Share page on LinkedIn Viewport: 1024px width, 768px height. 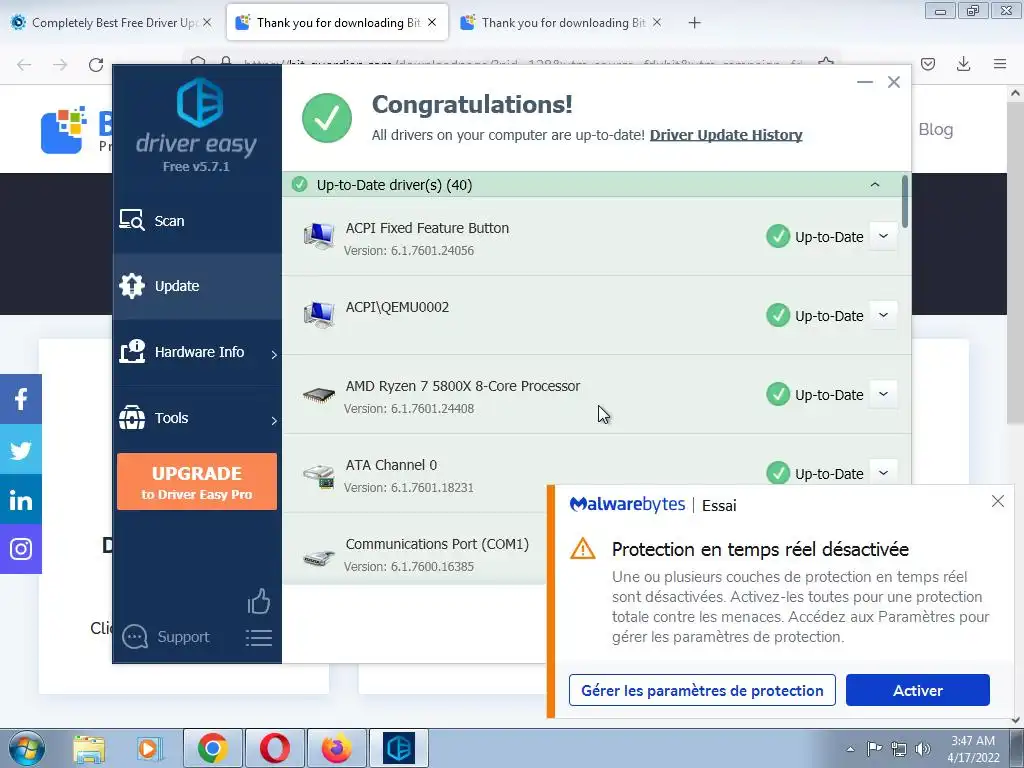coord(21,500)
